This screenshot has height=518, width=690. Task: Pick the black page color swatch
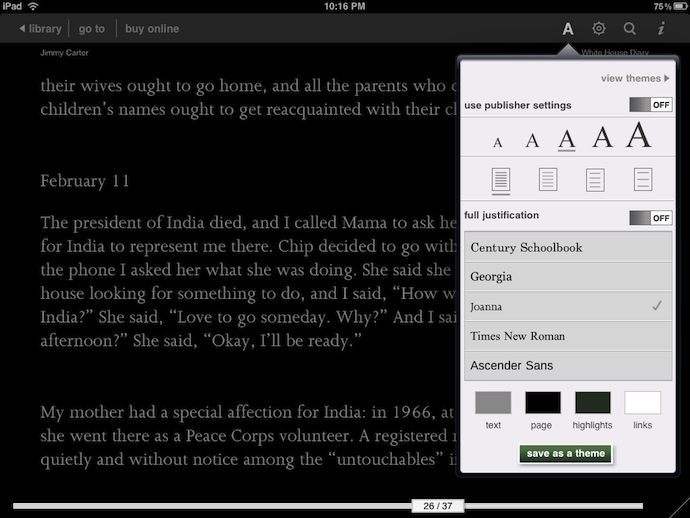pos(543,402)
